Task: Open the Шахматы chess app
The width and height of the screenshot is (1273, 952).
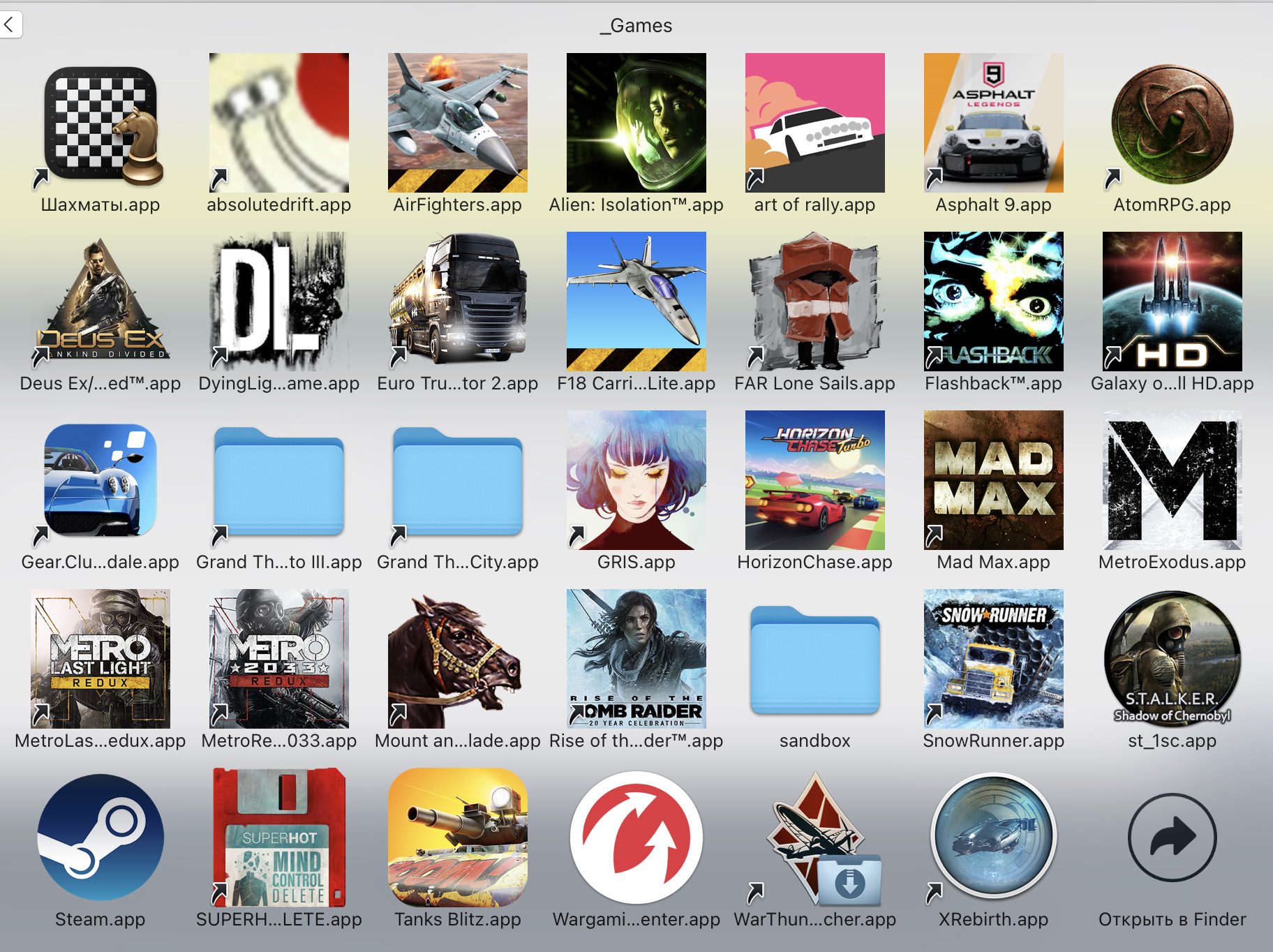Action: tap(100, 124)
